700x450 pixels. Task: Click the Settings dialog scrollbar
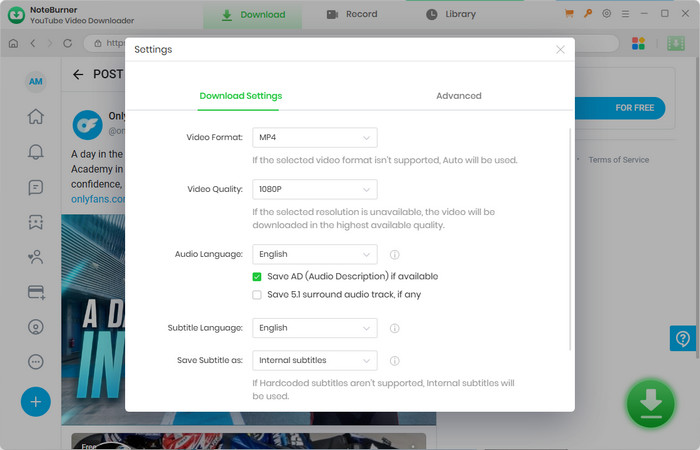click(570, 239)
